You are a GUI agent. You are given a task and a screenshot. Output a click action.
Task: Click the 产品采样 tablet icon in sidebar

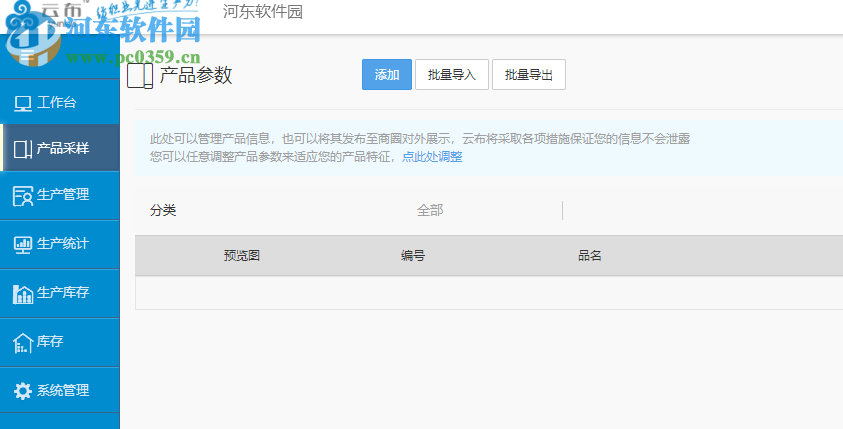click(x=23, y=149)
